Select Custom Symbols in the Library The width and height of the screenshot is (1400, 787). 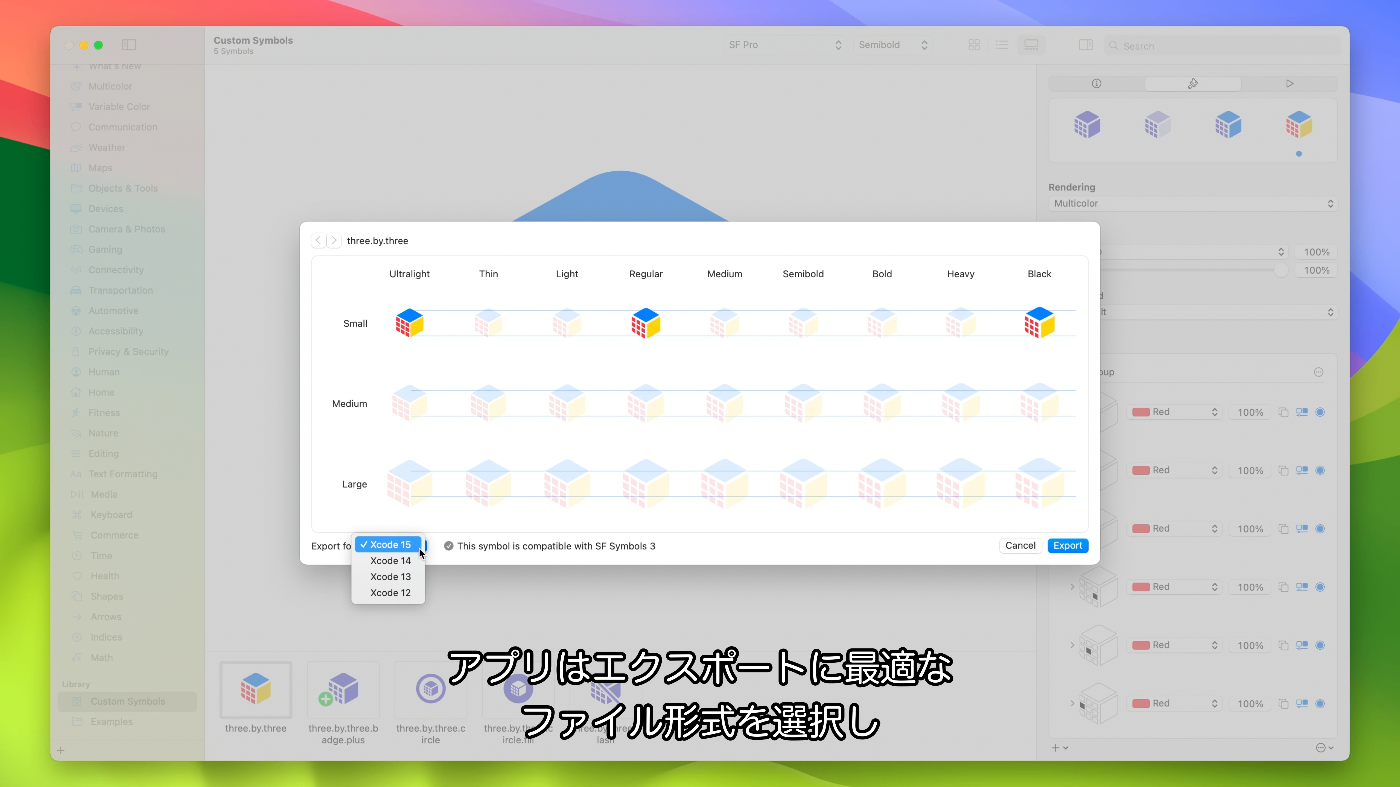[x=127, y=702]
